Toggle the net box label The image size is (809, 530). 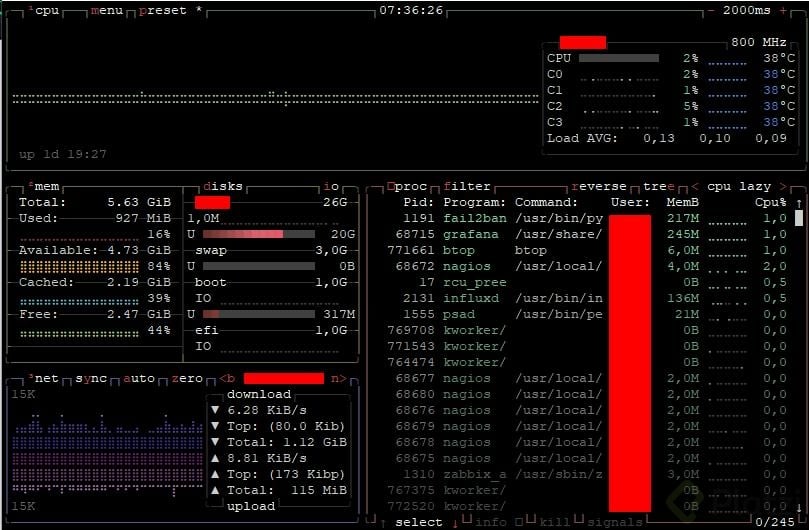pos(43,378)
